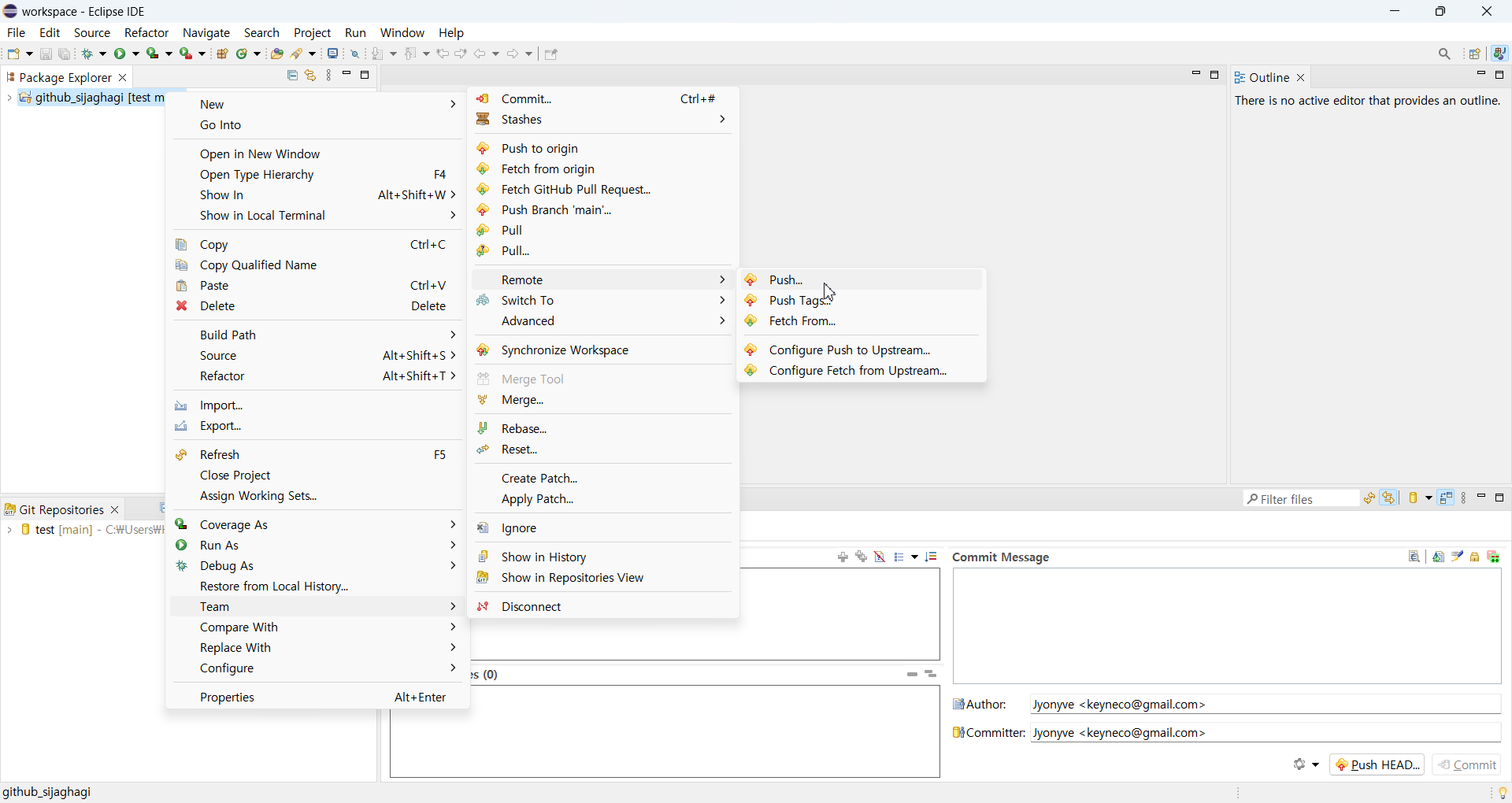This screenshot has width=1512, height=803.
Task: Click the commit message history icon
Action: [x=1414, y=557]
